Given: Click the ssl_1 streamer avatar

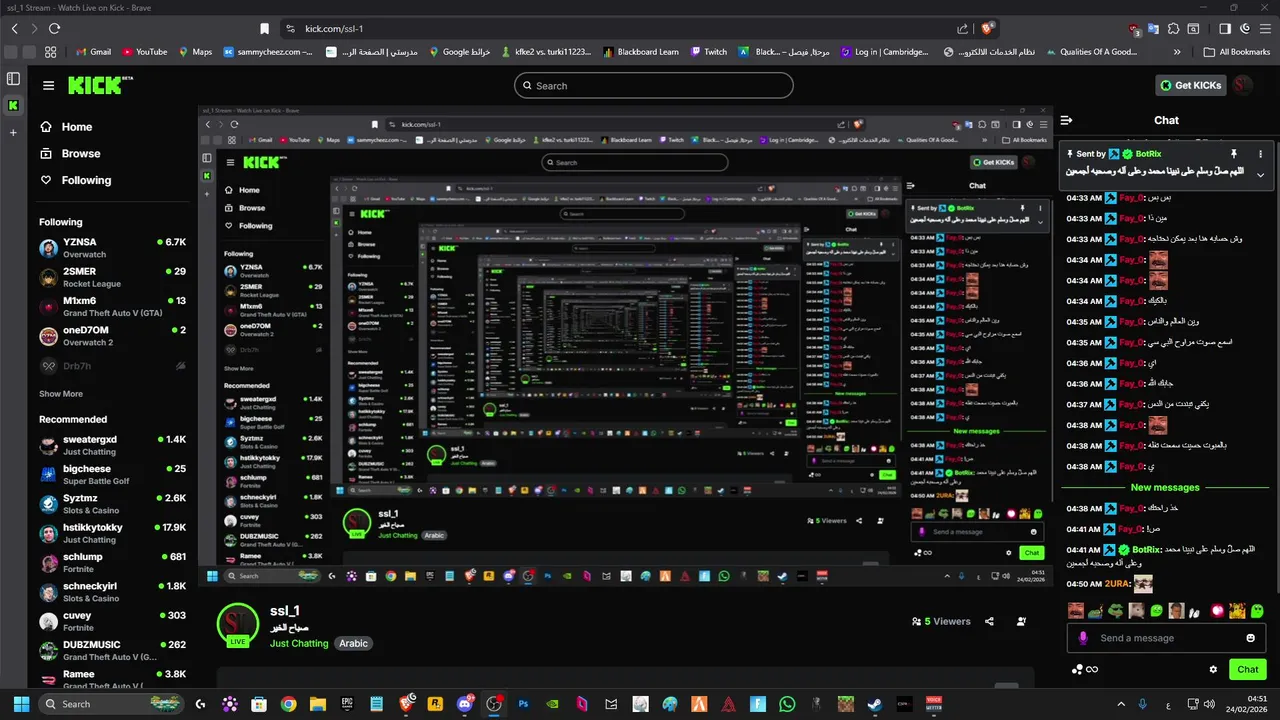Looking at the screenshot, I should point(237,623).
